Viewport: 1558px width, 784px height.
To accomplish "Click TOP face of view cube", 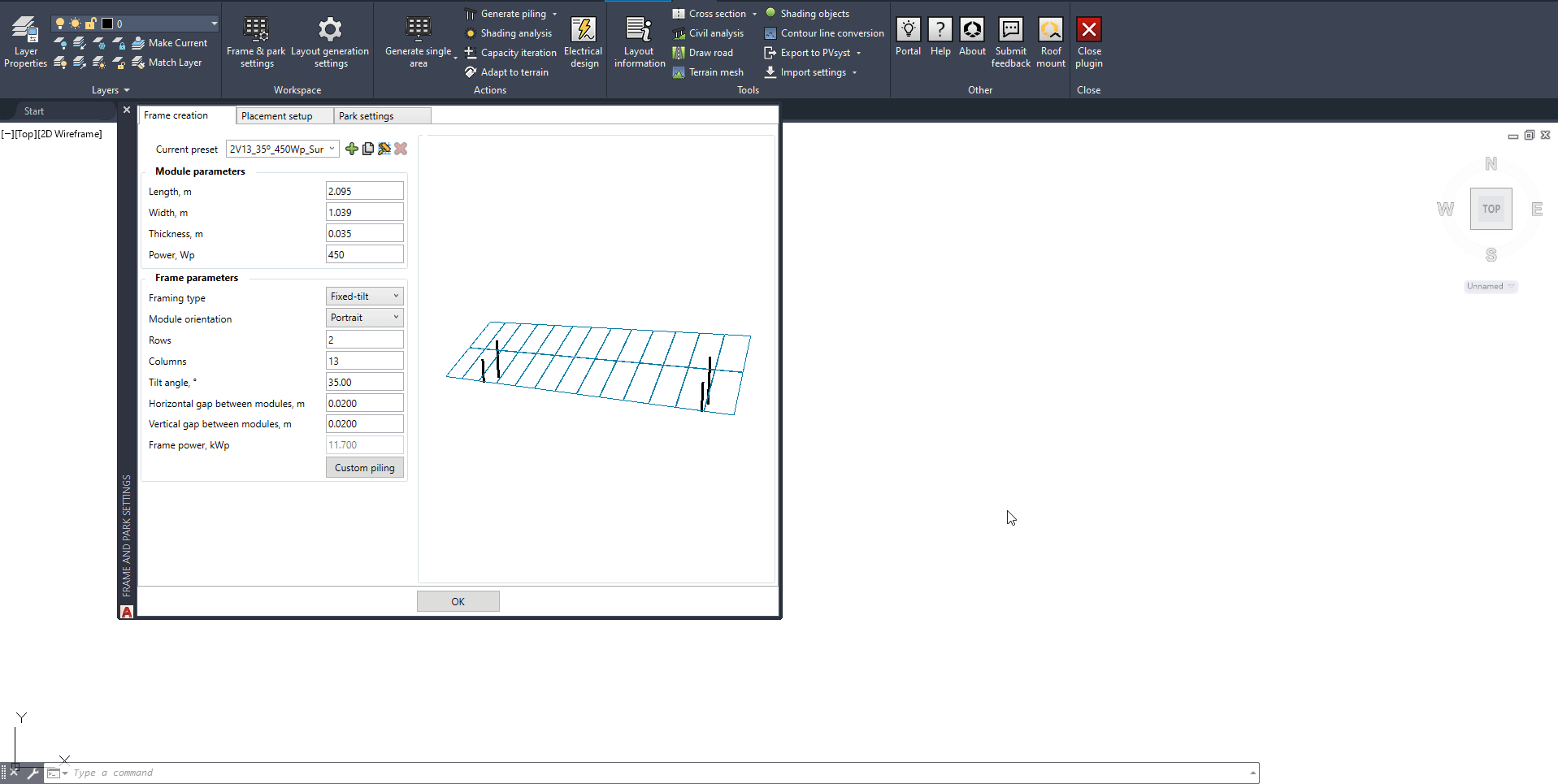I will coord(1491,209).
